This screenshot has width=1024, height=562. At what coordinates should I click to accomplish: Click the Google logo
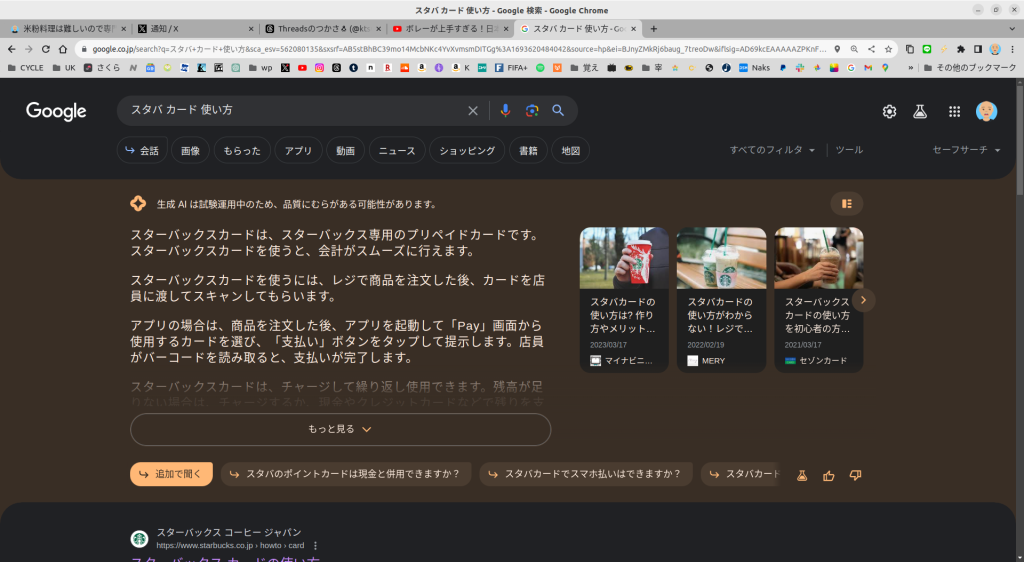tap(56, 112)
